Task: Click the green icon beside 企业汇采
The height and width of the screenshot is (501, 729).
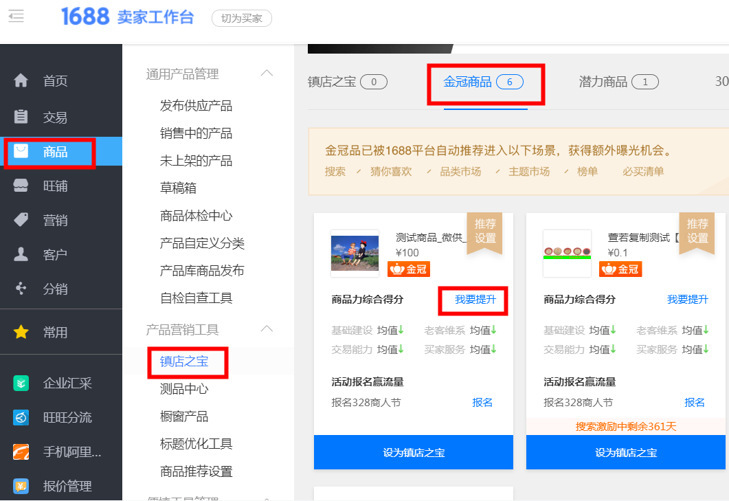Action: click(x=21, y=383)
